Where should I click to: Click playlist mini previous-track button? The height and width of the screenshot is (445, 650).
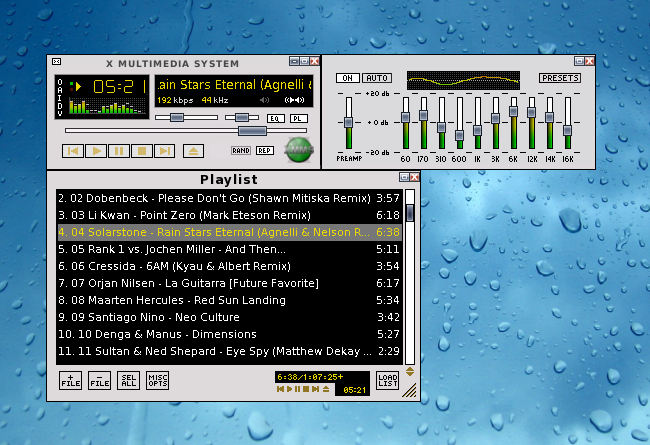click(280, 389)
